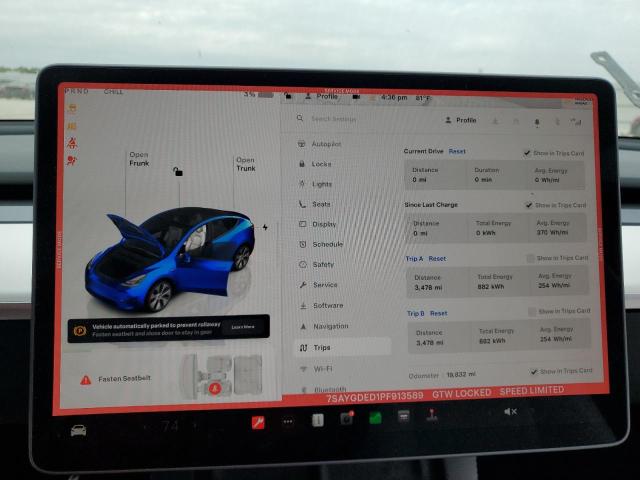Click the Fasten Seatbelt warning

click(116, 379)
